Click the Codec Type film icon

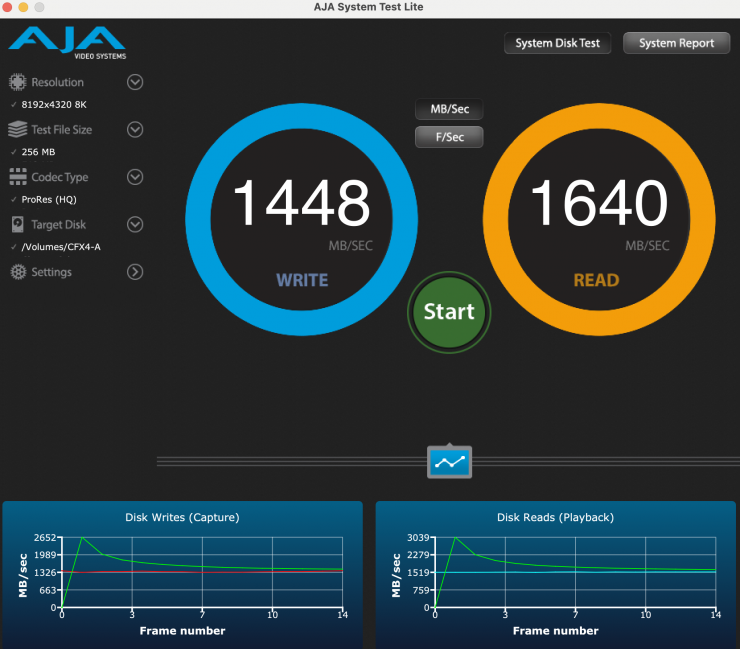click(17, 177)
